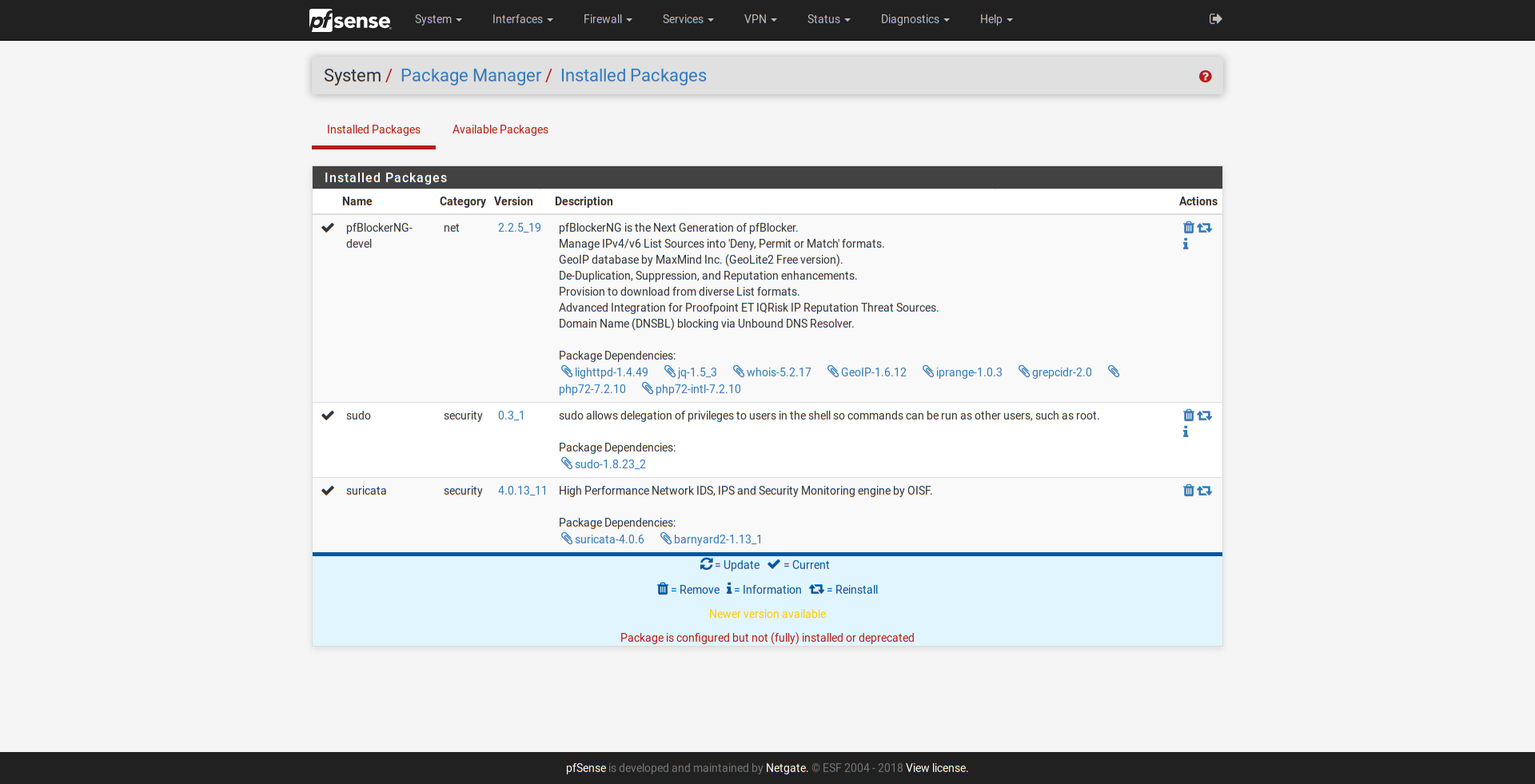Open the System menu
This screenshot has height=784, width=1535.
(x=438, y=19)
